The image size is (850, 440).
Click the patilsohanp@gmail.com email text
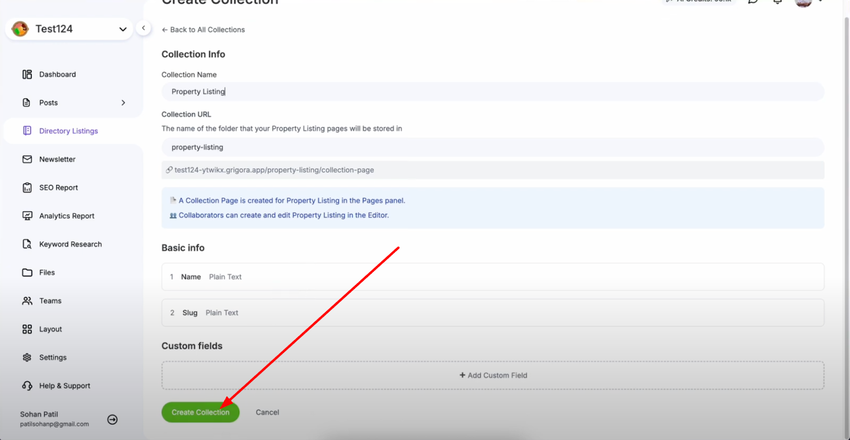54,424
